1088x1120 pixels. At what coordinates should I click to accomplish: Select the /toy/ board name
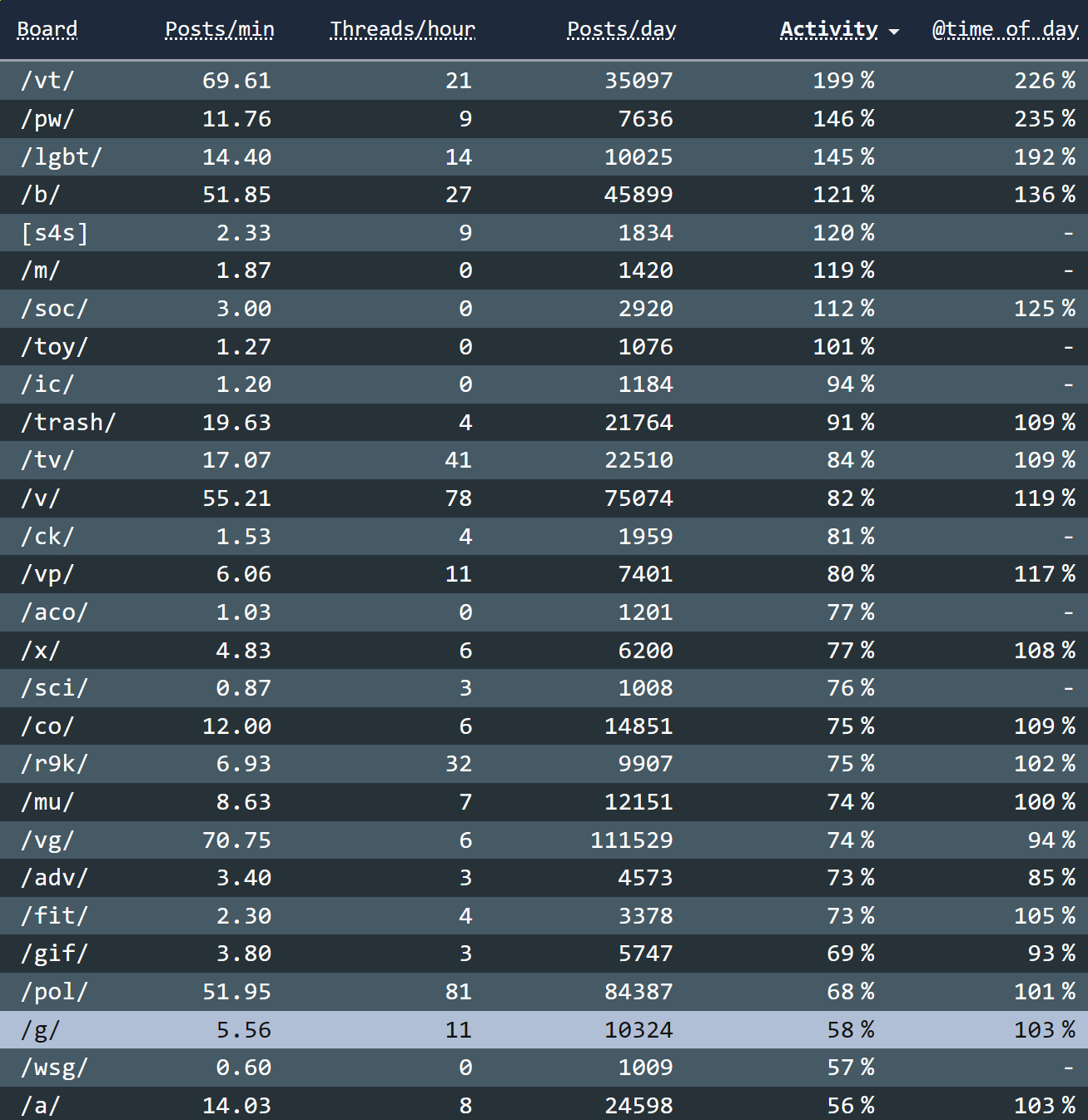55,347
